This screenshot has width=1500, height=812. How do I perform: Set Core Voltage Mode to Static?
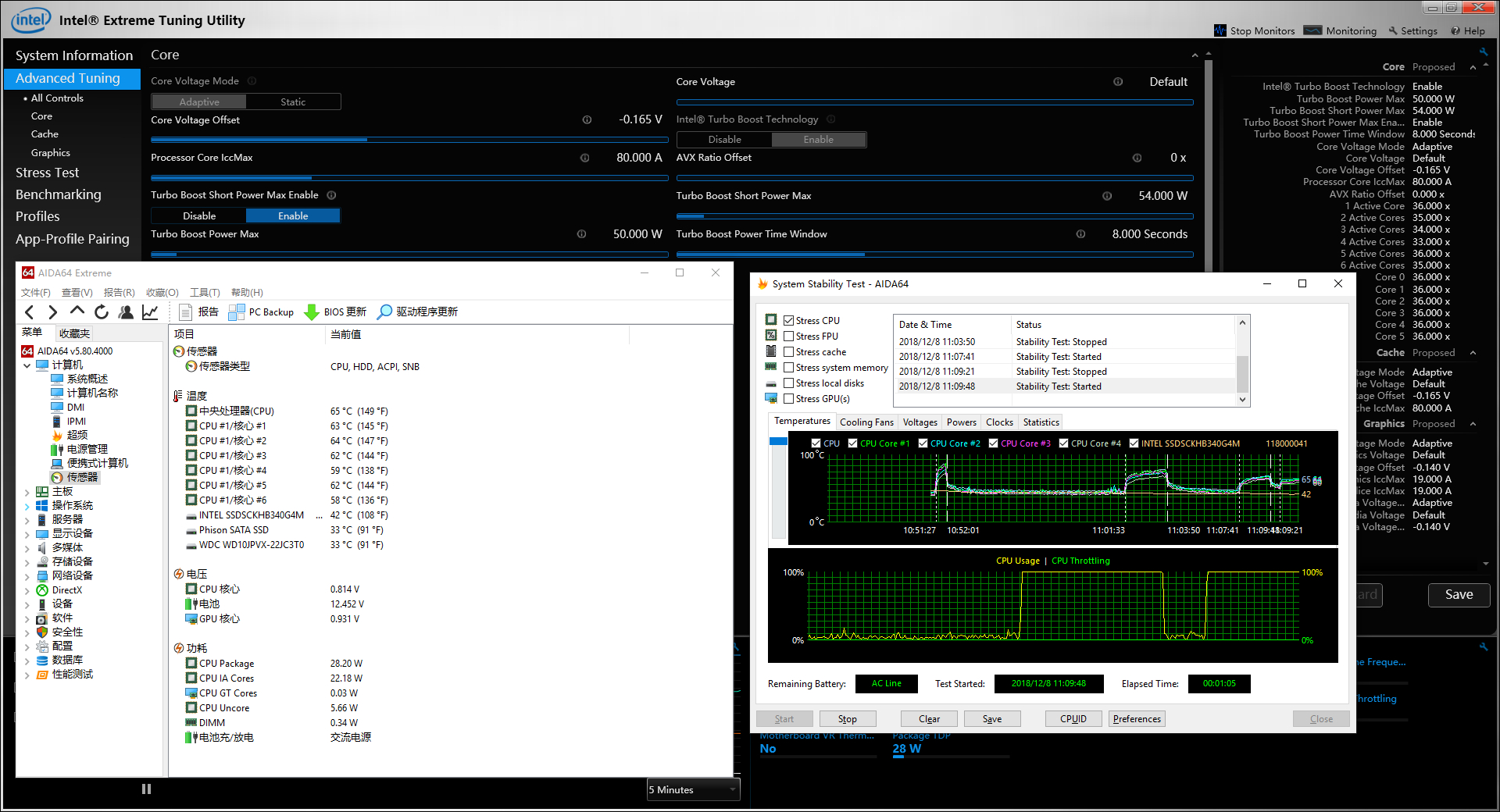(x=293, y=102)
